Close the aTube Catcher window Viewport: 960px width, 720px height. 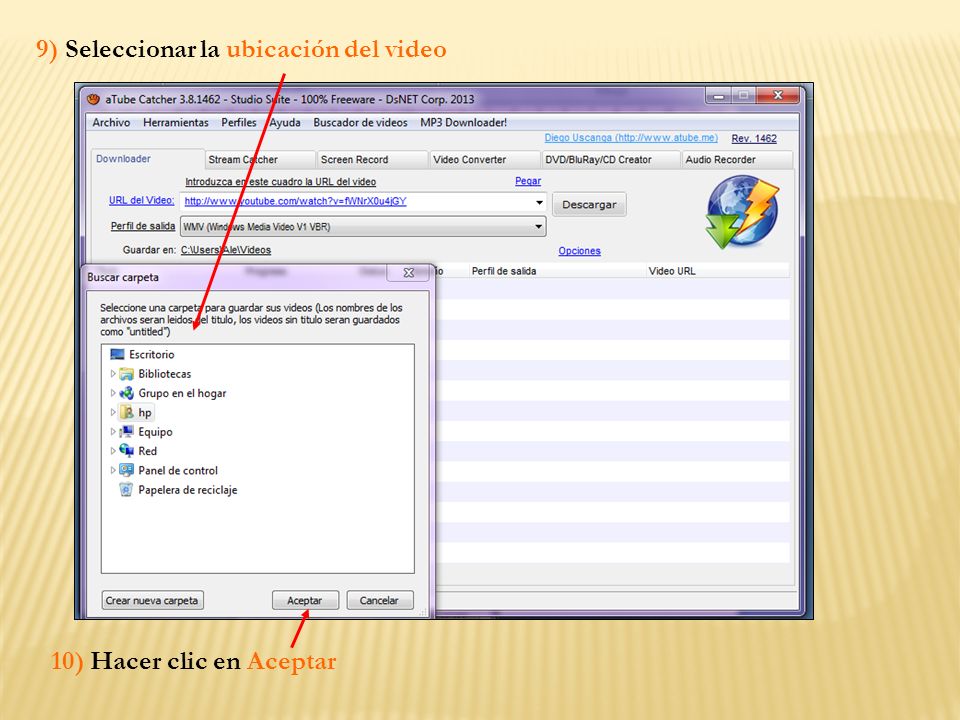(778, 96)
